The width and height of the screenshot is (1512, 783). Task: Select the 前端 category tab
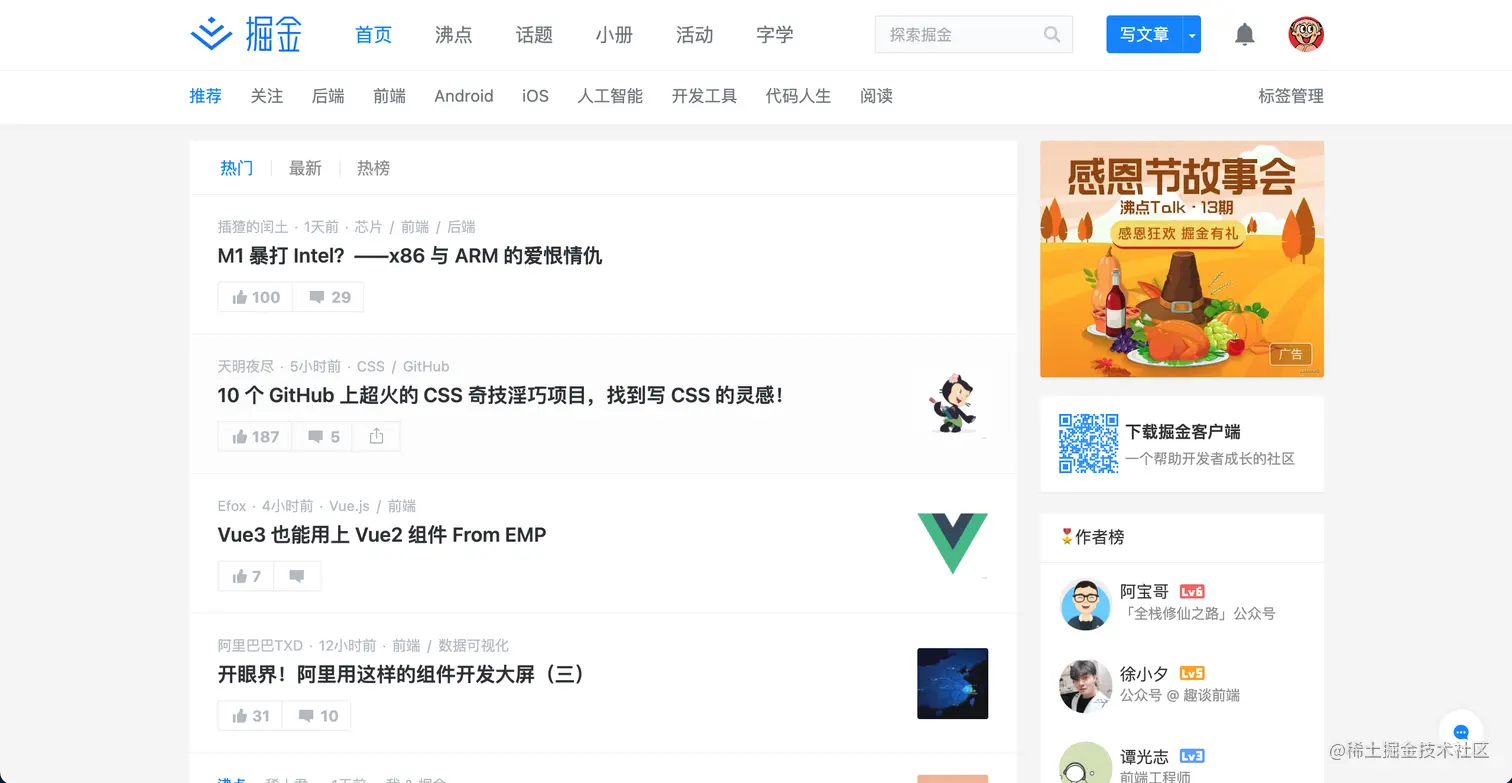pyautogui.click(x=389, y=96)
